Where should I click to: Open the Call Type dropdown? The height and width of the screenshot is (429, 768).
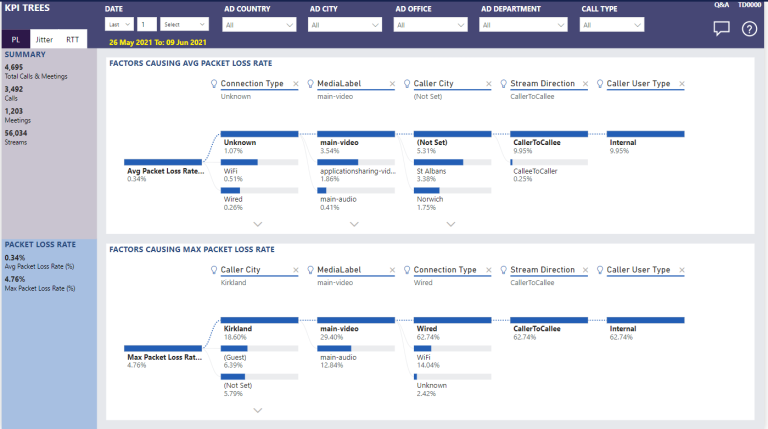[x=612, y=25]
